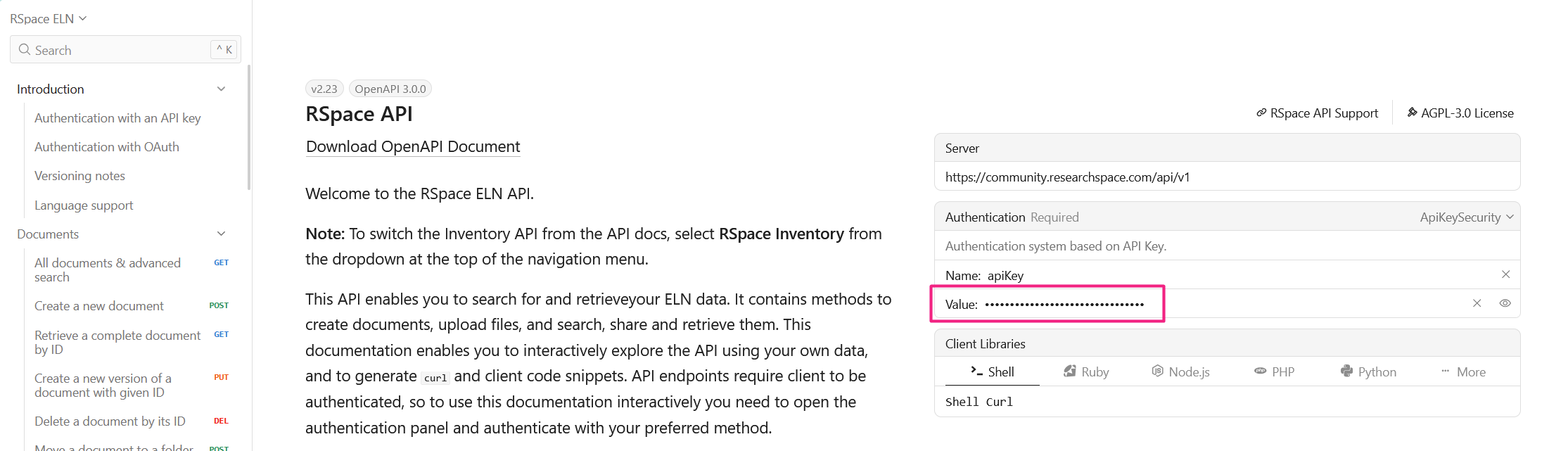Open Retrieve a complete document by ID

click(x=117, y=343)
